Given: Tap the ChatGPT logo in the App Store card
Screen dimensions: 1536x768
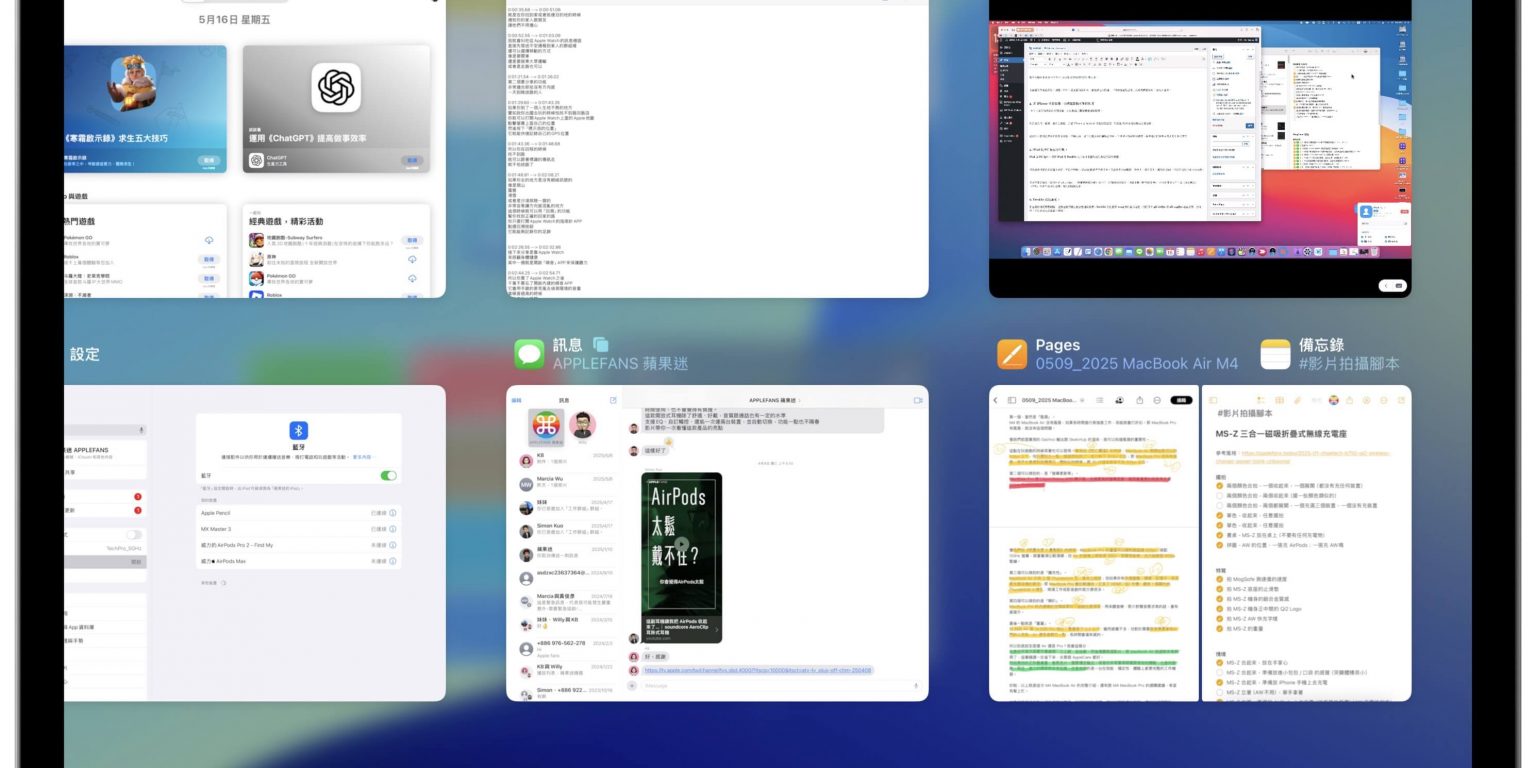Looking at the screenshot, I should (336, 88).
